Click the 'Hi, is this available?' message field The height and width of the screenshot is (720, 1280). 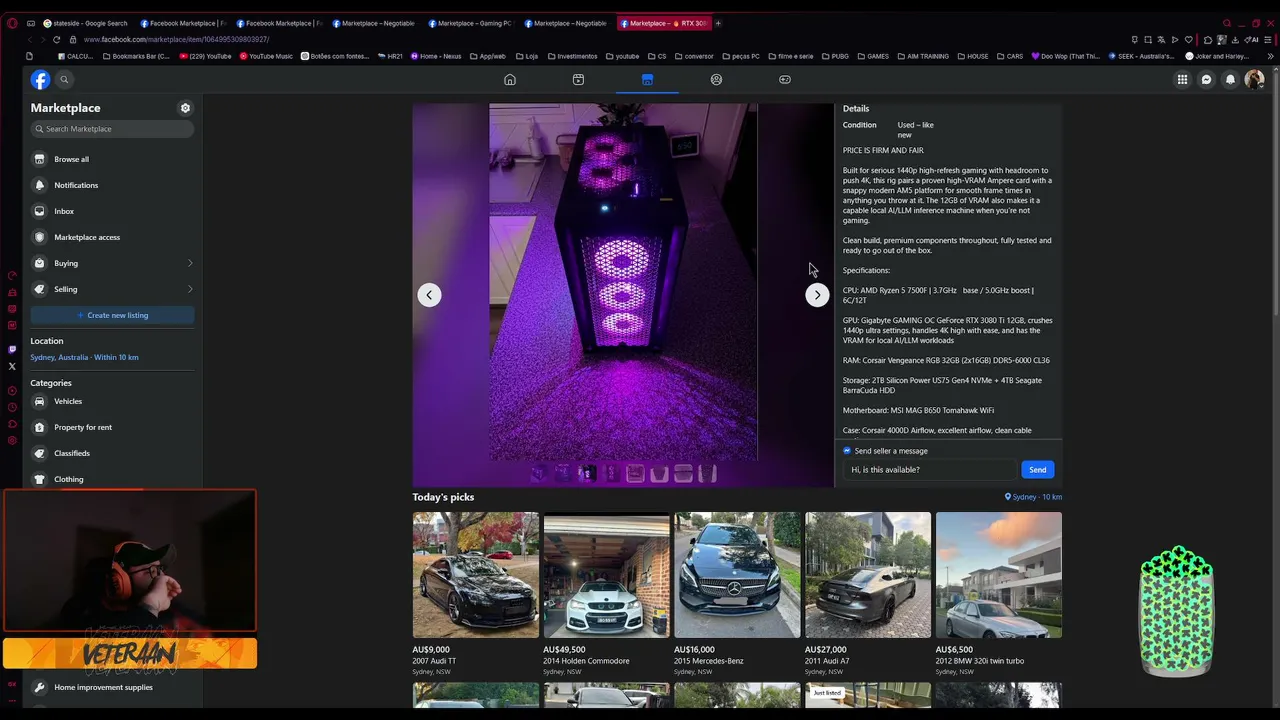(930, 470)
